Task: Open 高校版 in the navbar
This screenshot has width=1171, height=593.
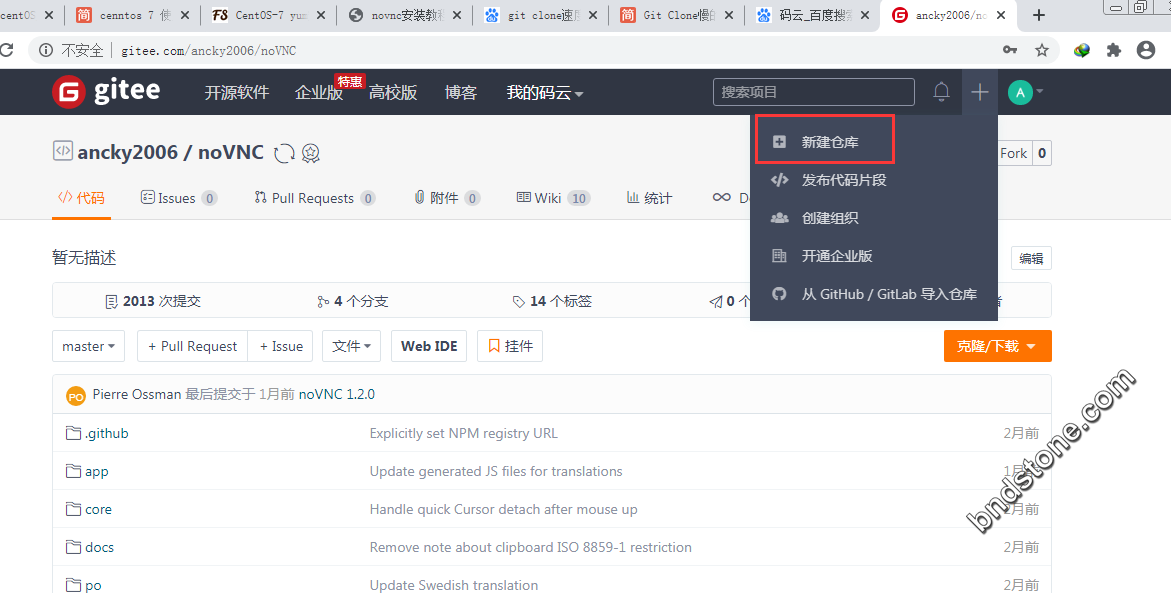Action: (393, 93)
